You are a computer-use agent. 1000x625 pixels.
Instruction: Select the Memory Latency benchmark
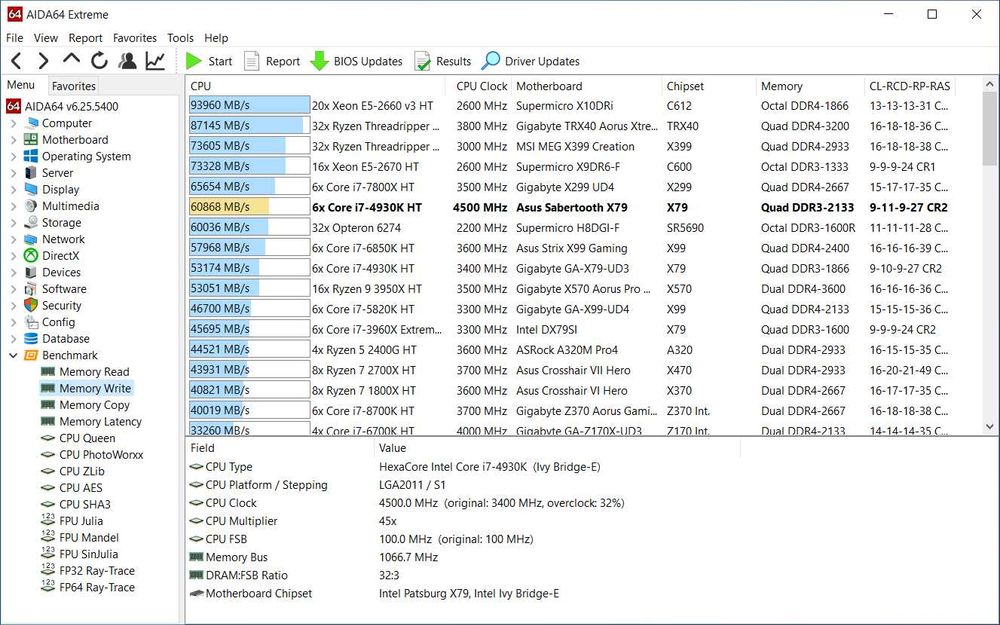coord(91,422)
